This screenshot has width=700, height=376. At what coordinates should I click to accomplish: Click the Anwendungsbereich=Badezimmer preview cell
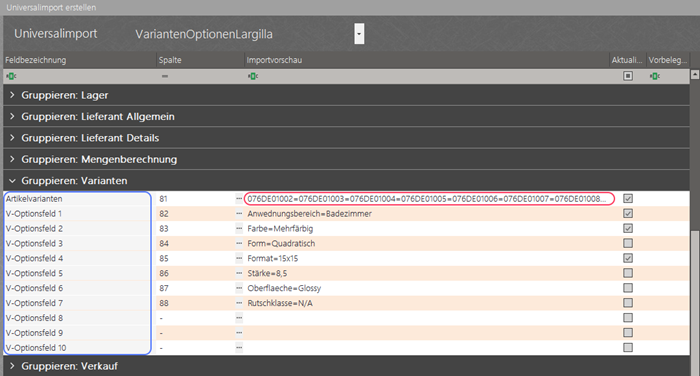[309, 213]
